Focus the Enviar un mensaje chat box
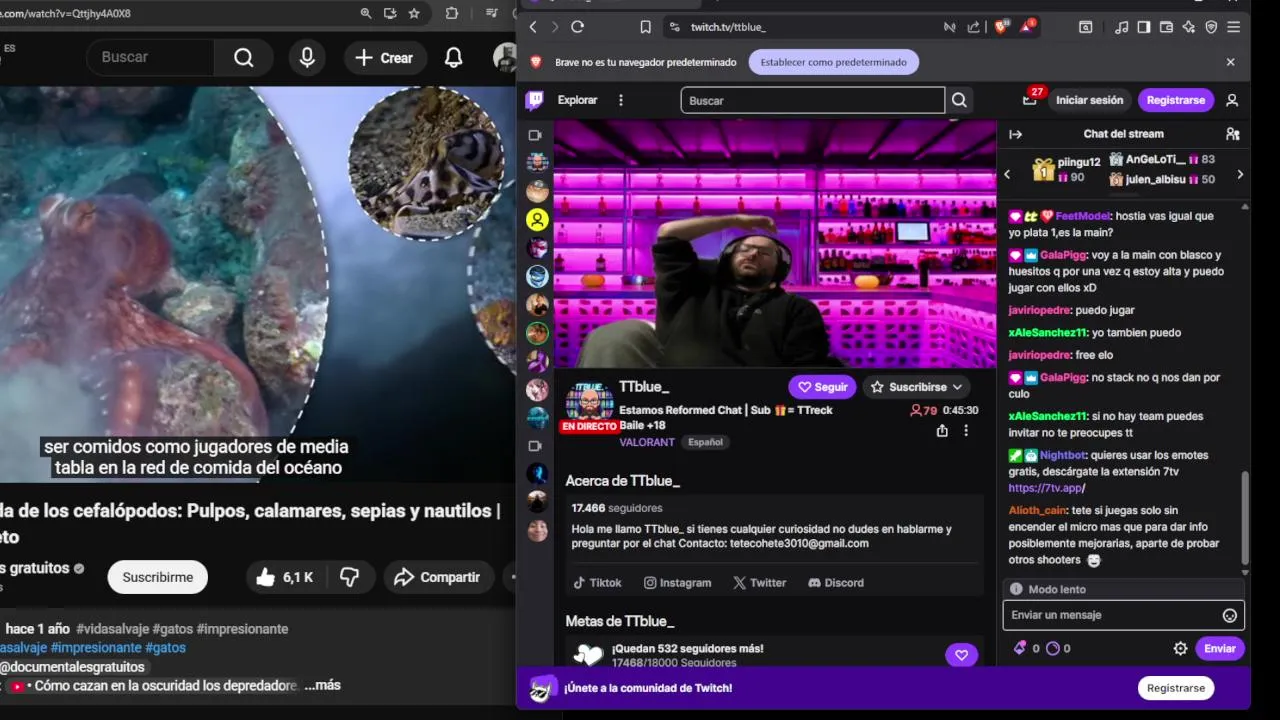Screen dimensions: 1280x720 coord(1123,616)
